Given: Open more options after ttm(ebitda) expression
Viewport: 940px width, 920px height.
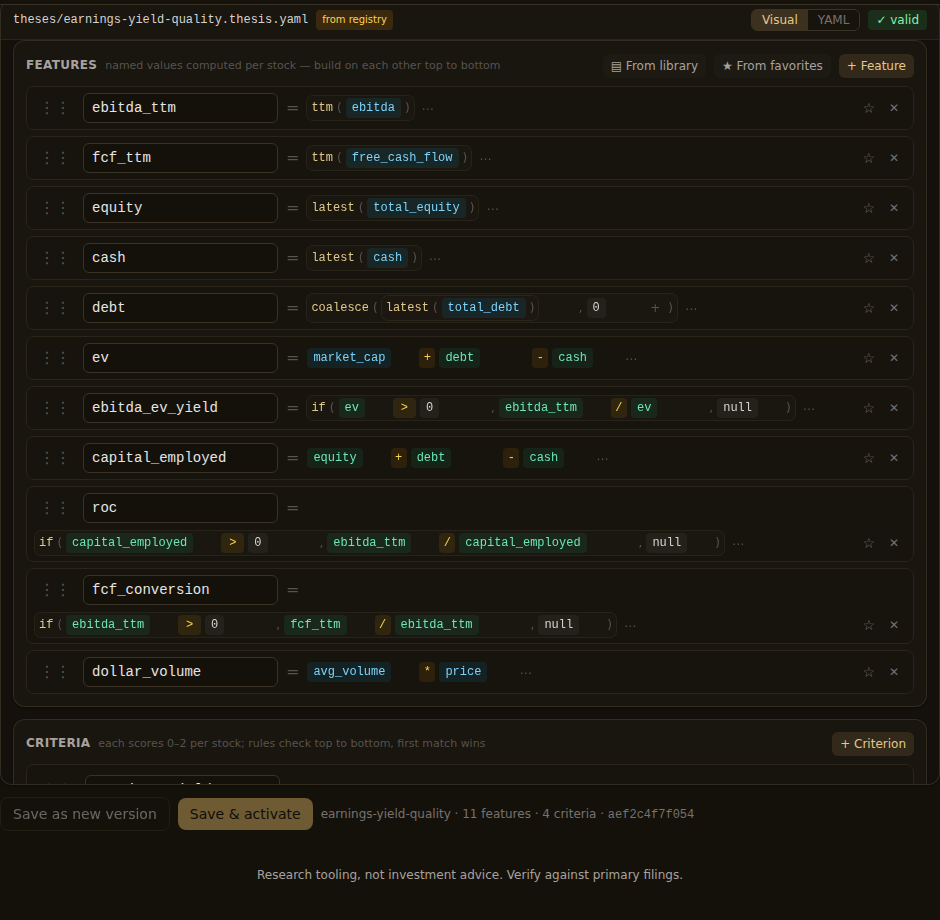Looking at the screenshot, I should click(427, 108).
